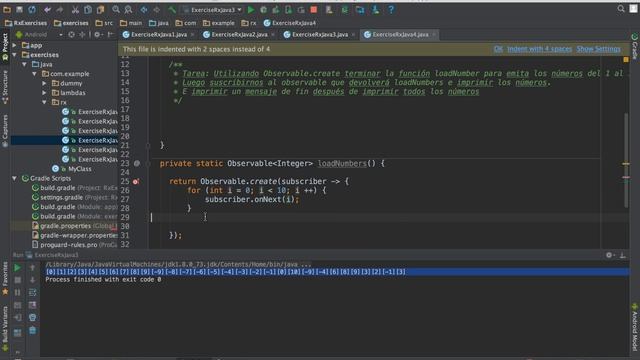Build project with the green hammer icon
The width and height of the screenshot is (640, 360).
tap(172, 9)
